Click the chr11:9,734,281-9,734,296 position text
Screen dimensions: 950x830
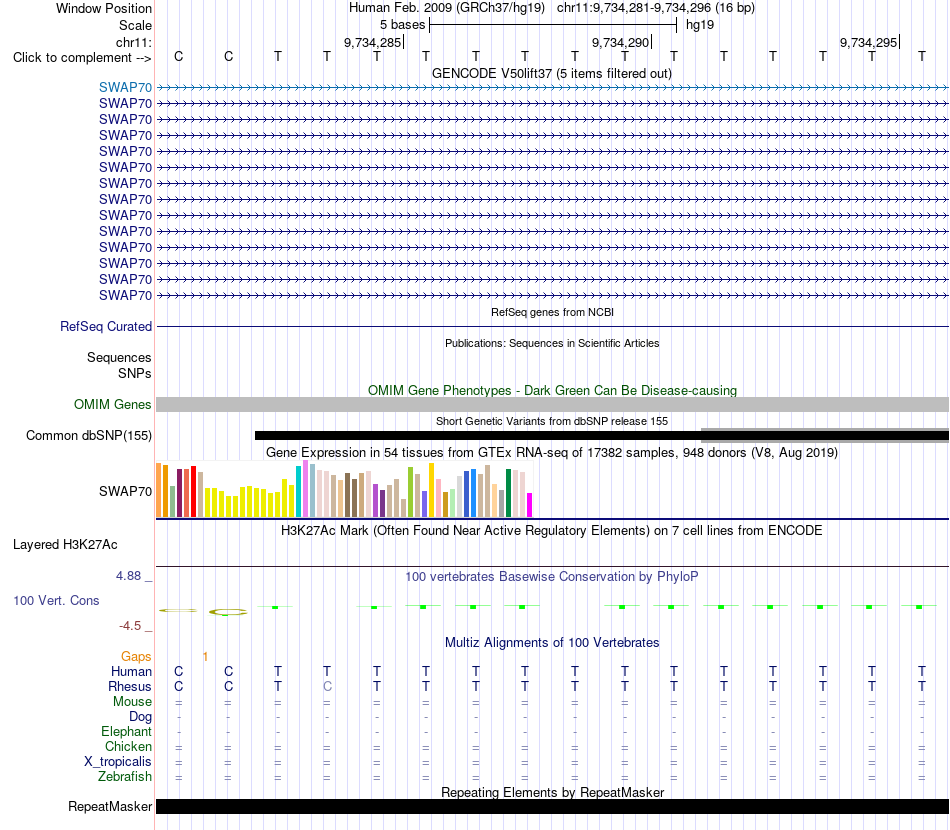(656, 8)
